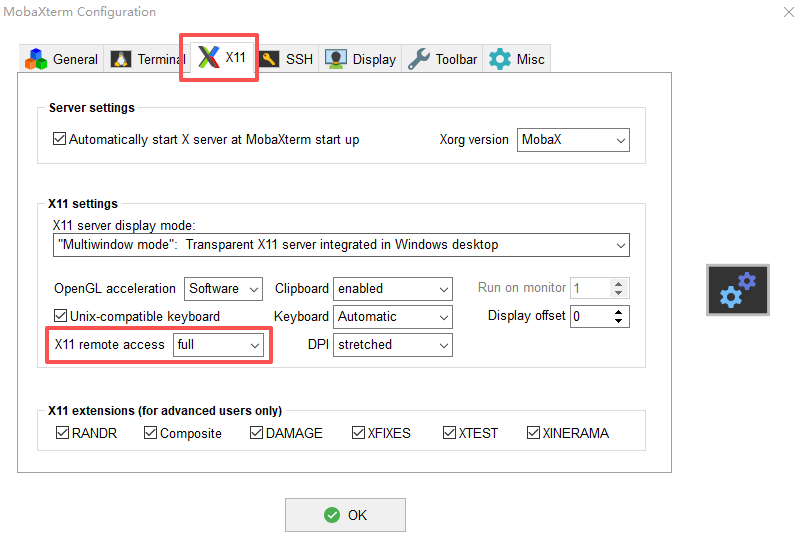The image size is (803, 554).
Task: Click the dark settings gears icon
Action: (738, 290)
